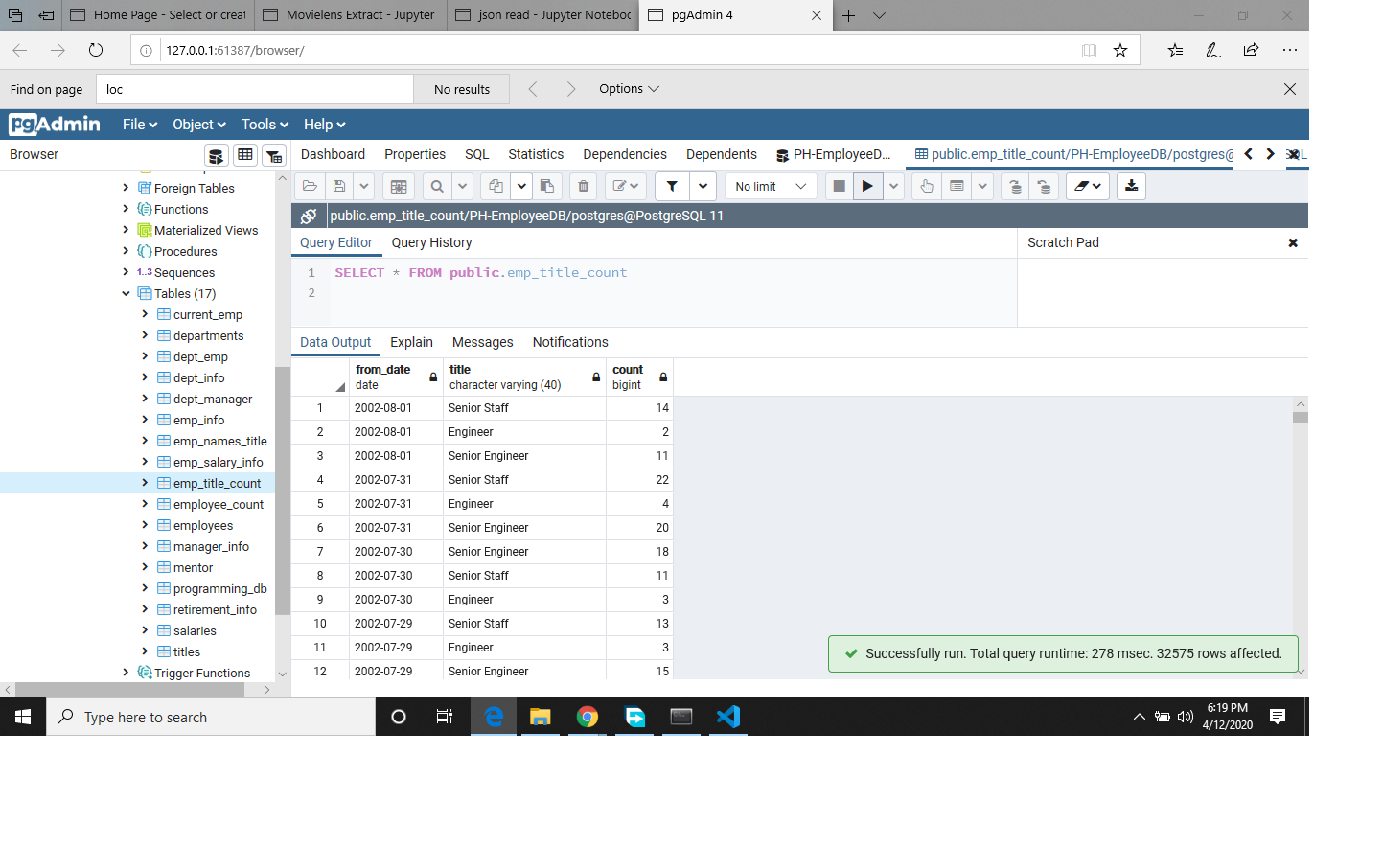
Task: Open the save options dropdown arrow
Action: 364,186
